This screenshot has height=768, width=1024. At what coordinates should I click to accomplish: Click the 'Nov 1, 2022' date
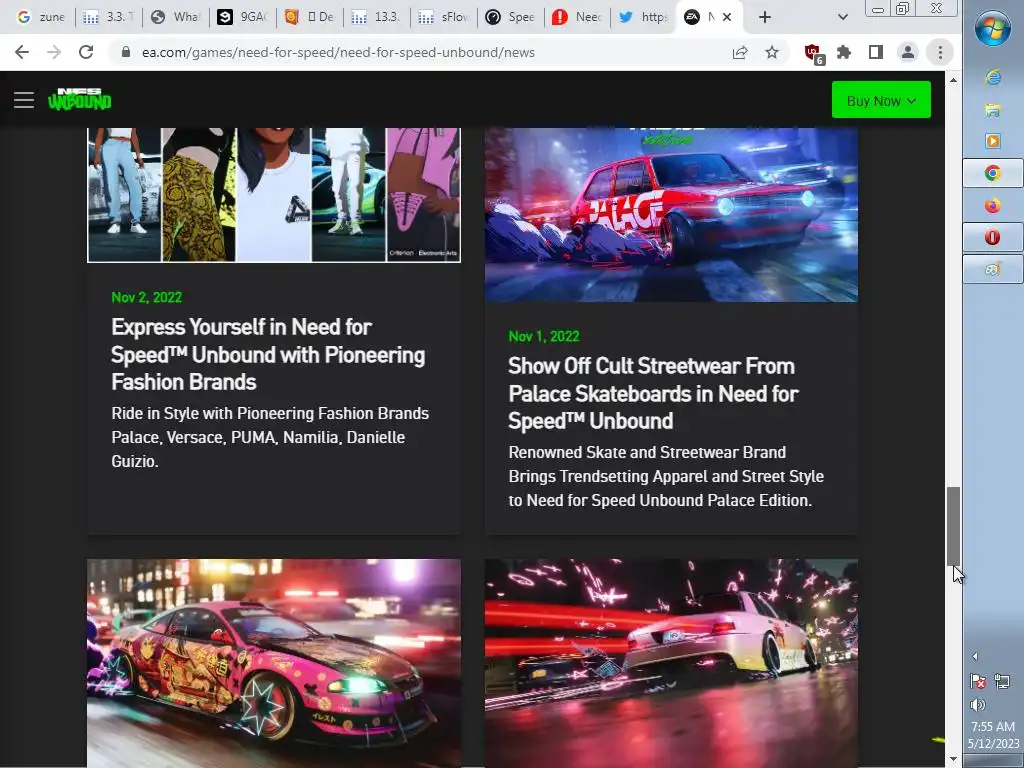point(544,336)
